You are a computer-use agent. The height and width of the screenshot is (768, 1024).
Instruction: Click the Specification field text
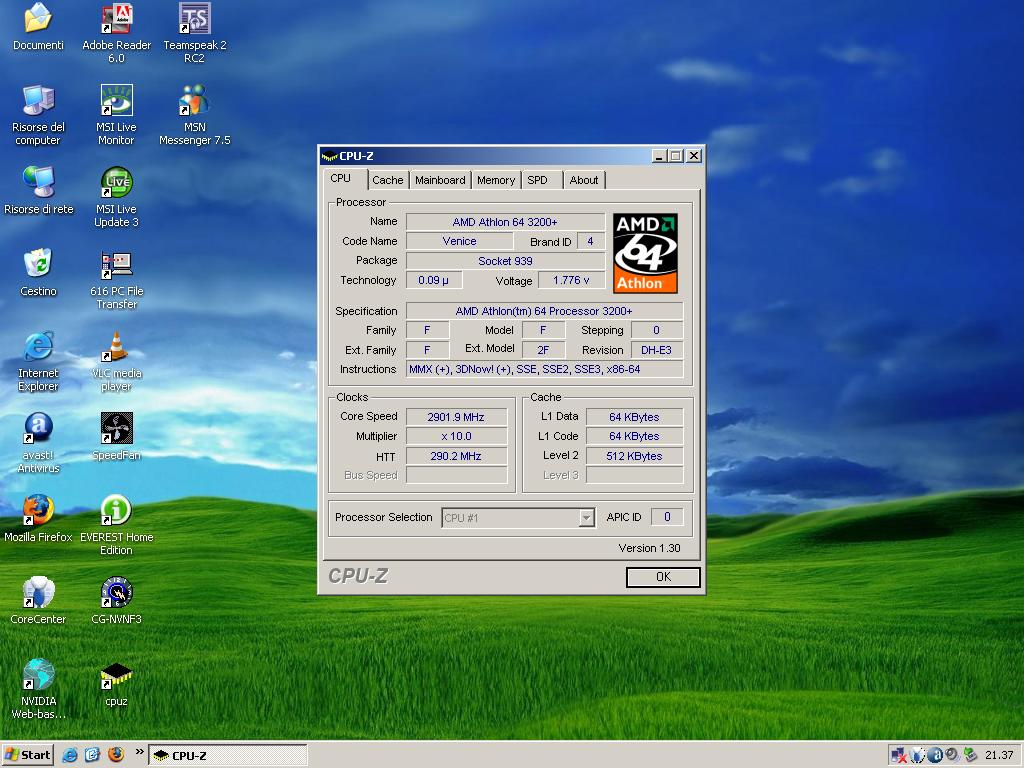[x=545, y=311]
